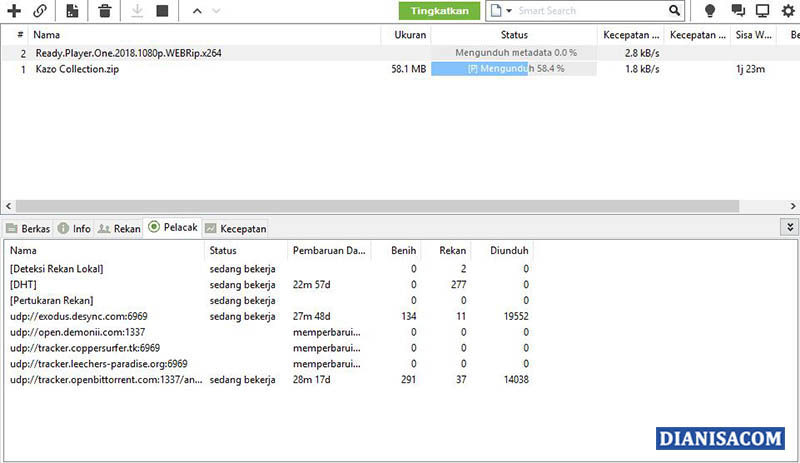Click the Remove Torrent trash icon
Screen dimensions: 800x463
pos(105,11)
